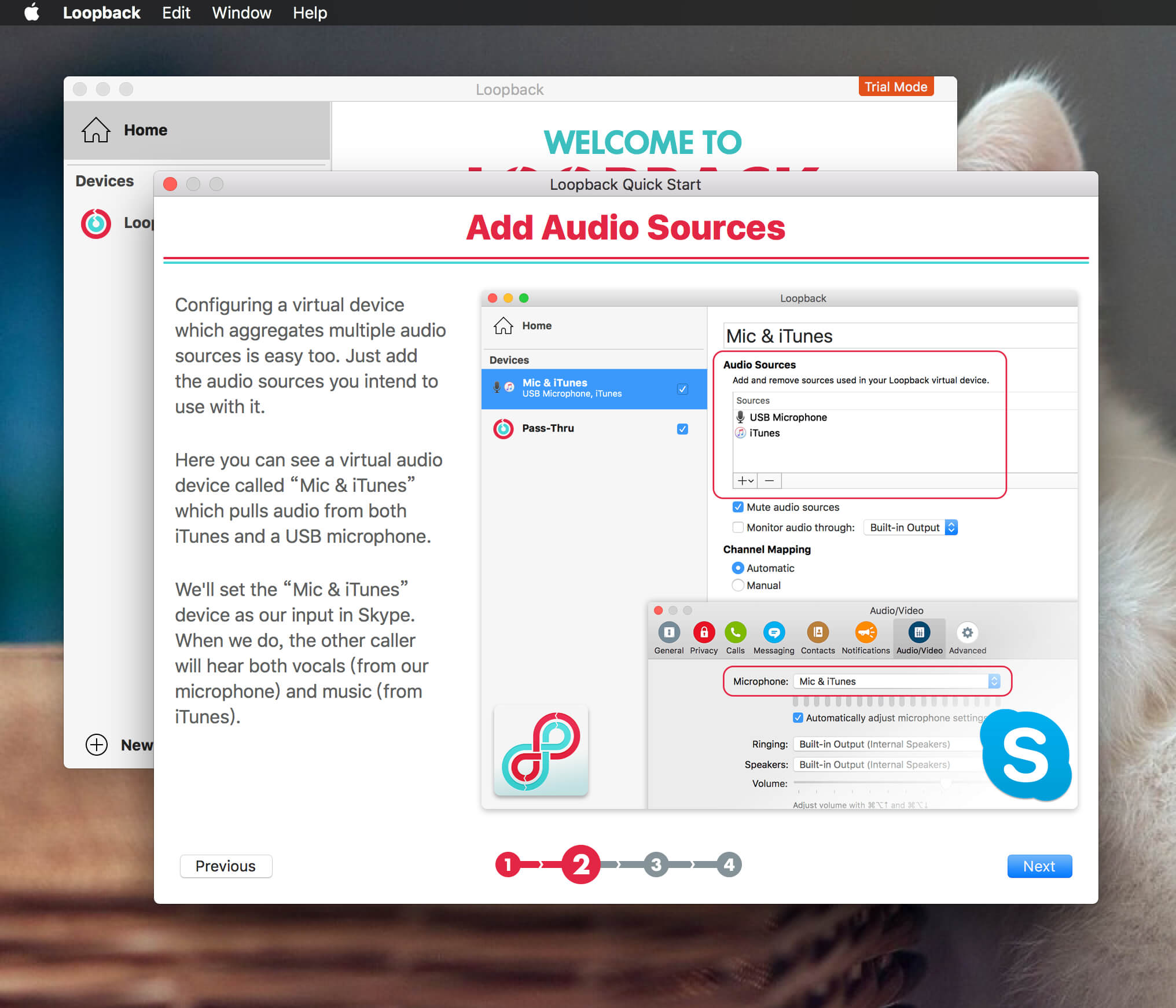Screen dimensions: 1176x1008
Task: Select Manual channel mapping radio button
Action: point(738,585)
